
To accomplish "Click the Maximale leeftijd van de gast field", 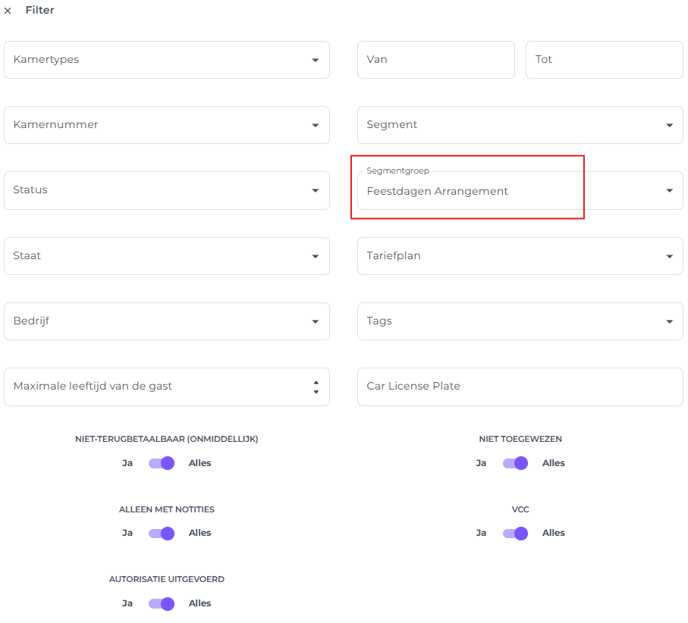I will pos(167,387).
